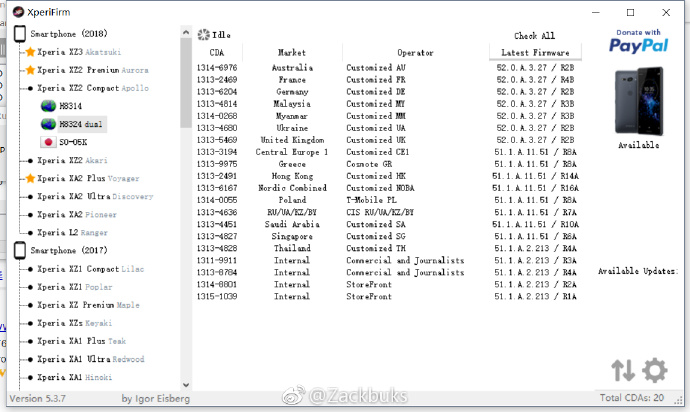
Task: Click the device list scrollbar up arrow
Action: (x=186, y=32)
